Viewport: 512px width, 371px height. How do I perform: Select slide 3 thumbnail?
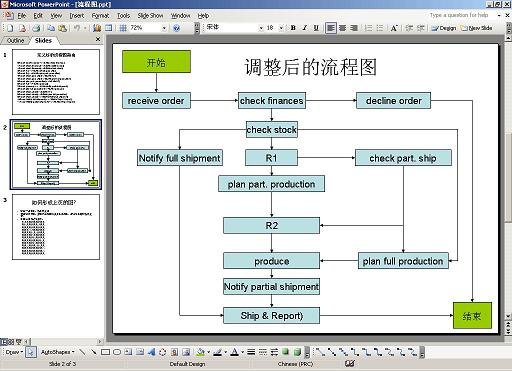[56, 227]
